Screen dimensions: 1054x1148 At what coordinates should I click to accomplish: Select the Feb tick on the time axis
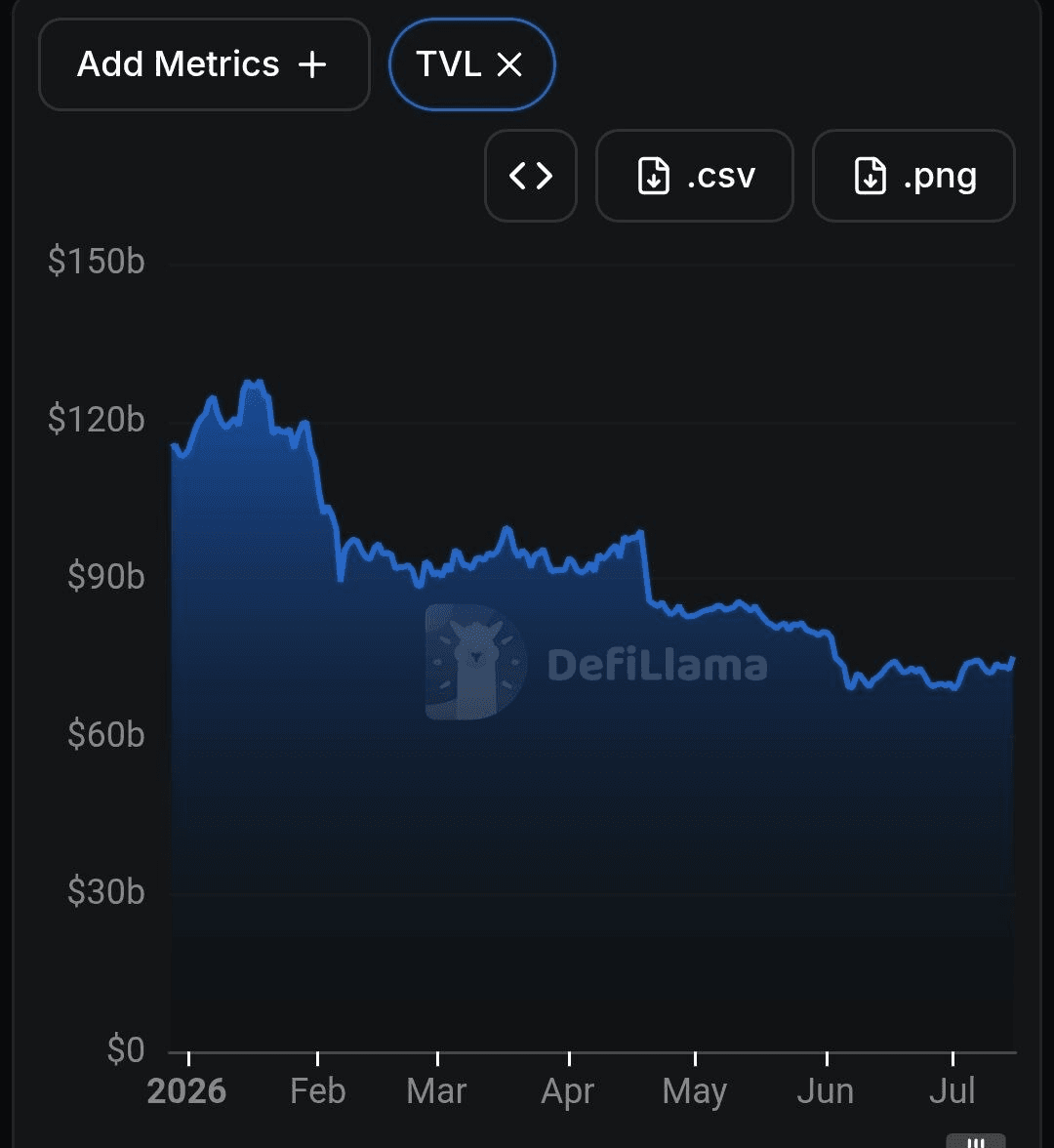coord(318,1090)
